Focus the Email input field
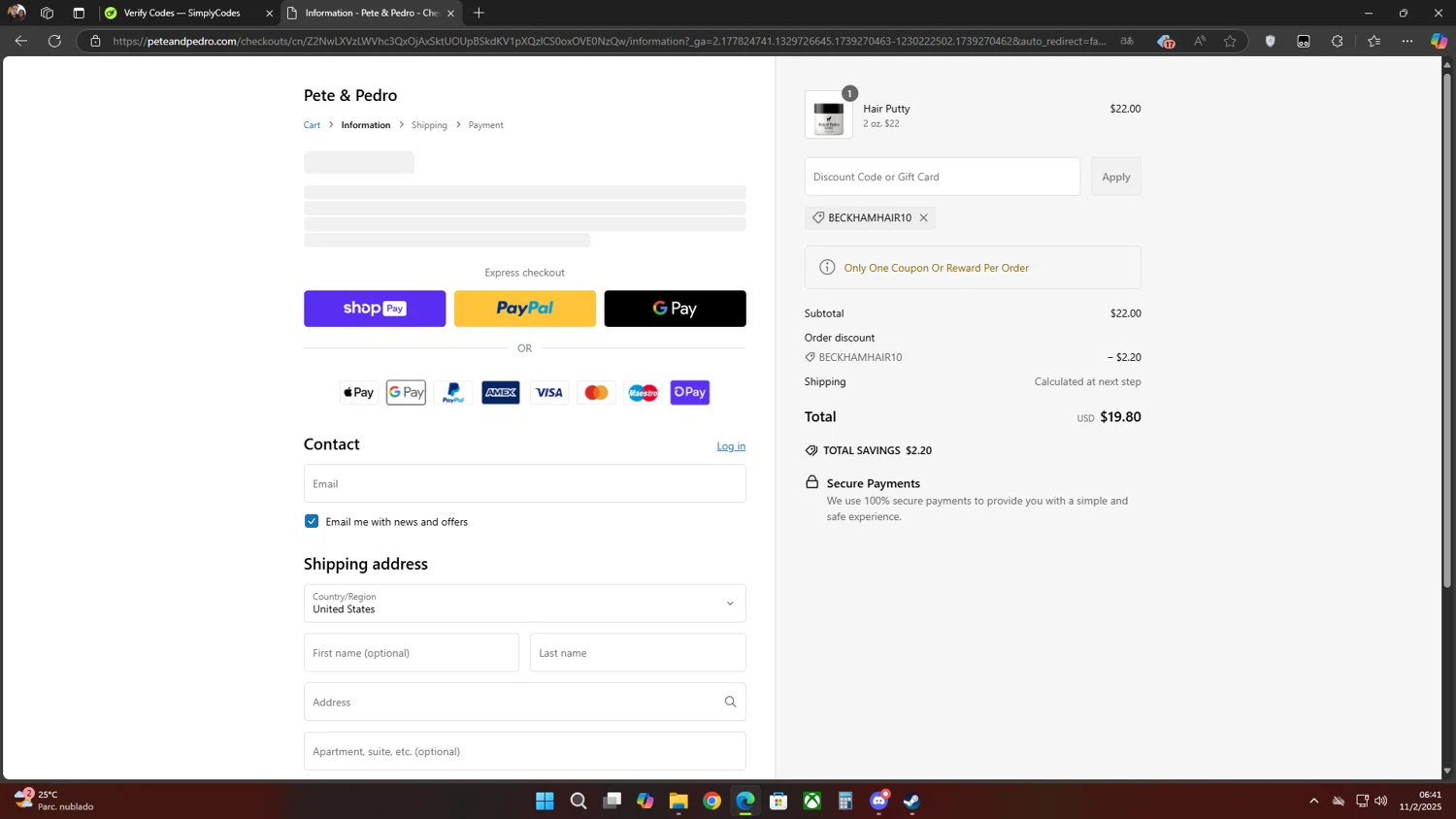This screenshot has height=819, width=1456. [x=525, y=483]
